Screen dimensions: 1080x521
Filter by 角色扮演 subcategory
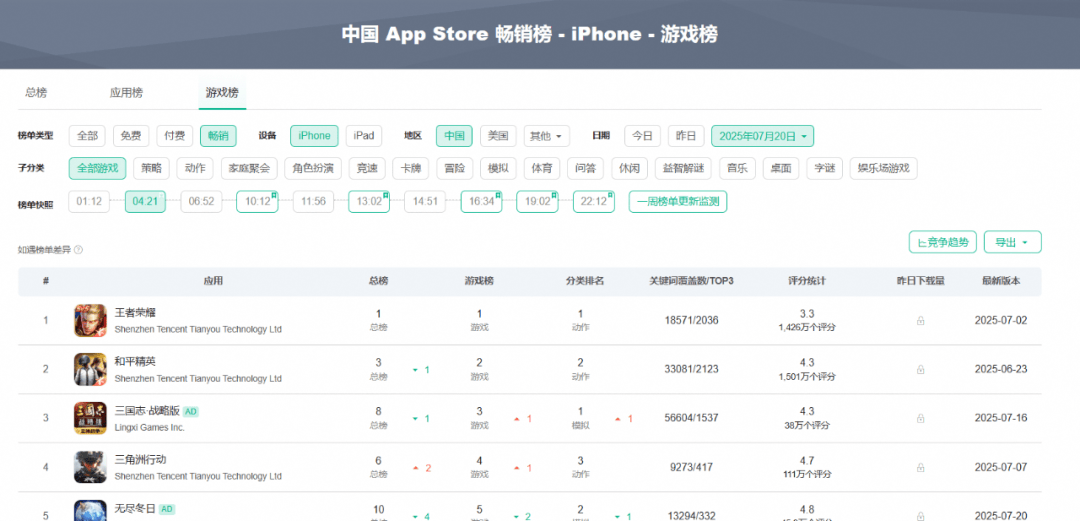314,168
